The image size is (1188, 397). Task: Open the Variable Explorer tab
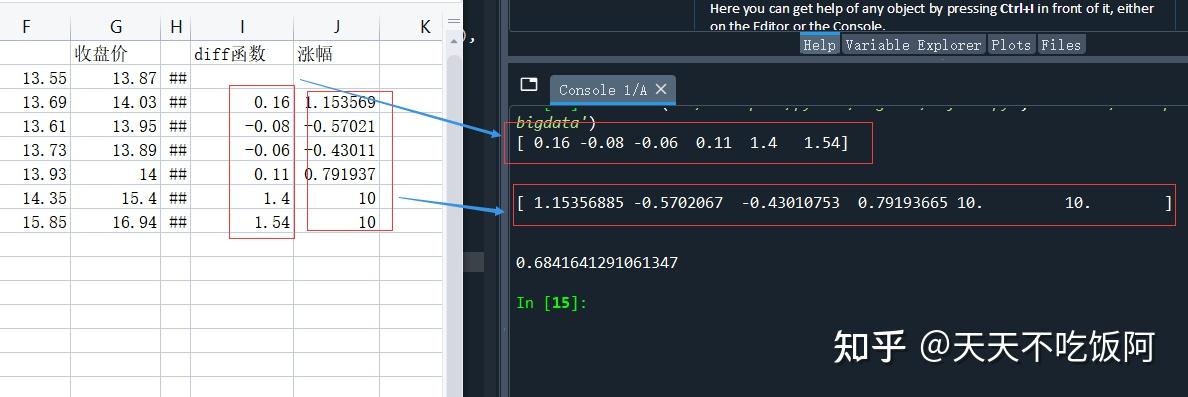913,45
